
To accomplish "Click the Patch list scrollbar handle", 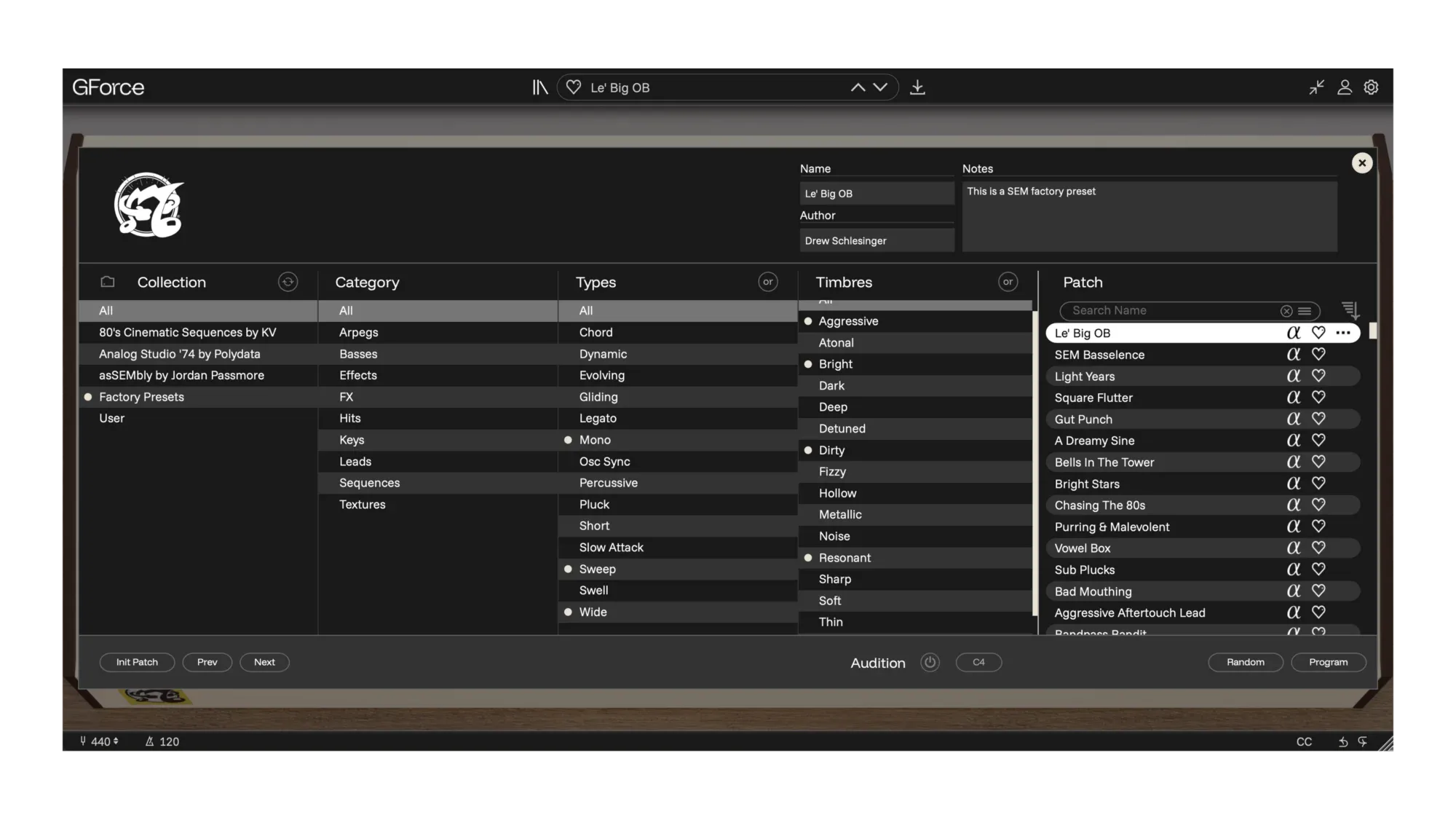I will click(1373, 331).
